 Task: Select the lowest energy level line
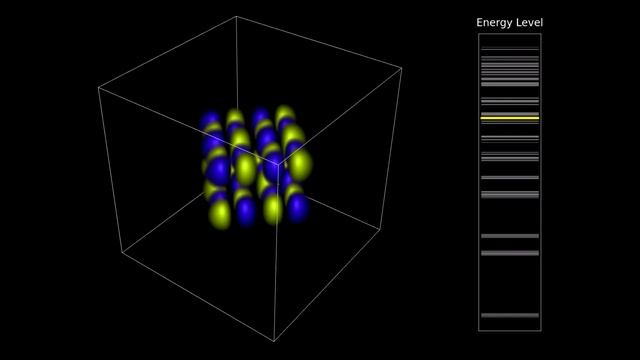510,315
